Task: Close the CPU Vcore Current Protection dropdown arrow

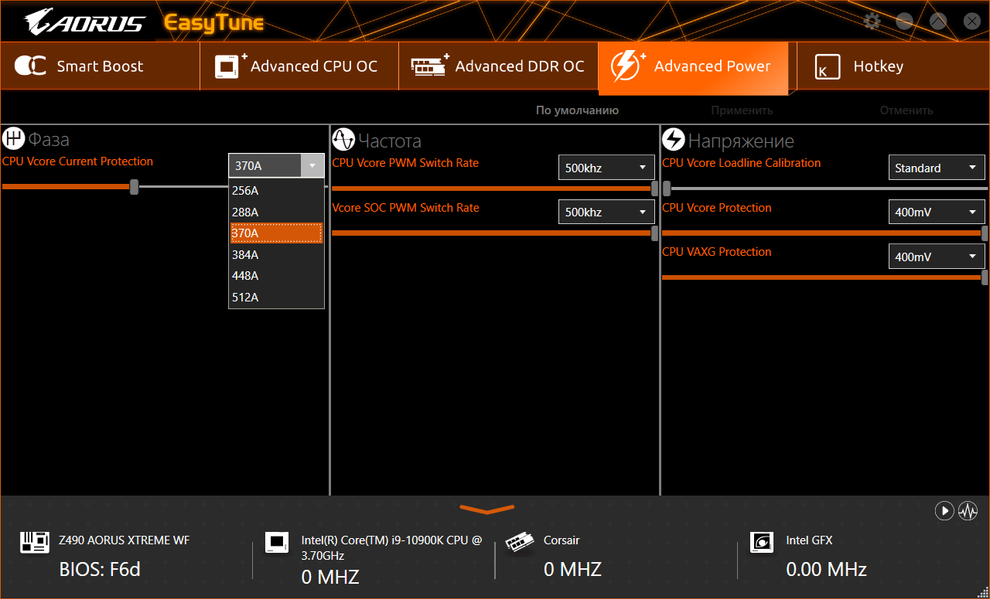Action: coord(312,165)
